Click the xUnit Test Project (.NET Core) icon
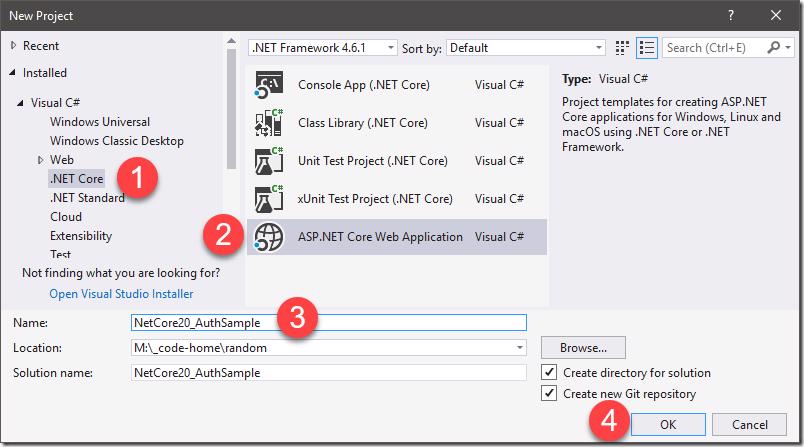This screenshot has height=447, width=804. click(269, 199)
